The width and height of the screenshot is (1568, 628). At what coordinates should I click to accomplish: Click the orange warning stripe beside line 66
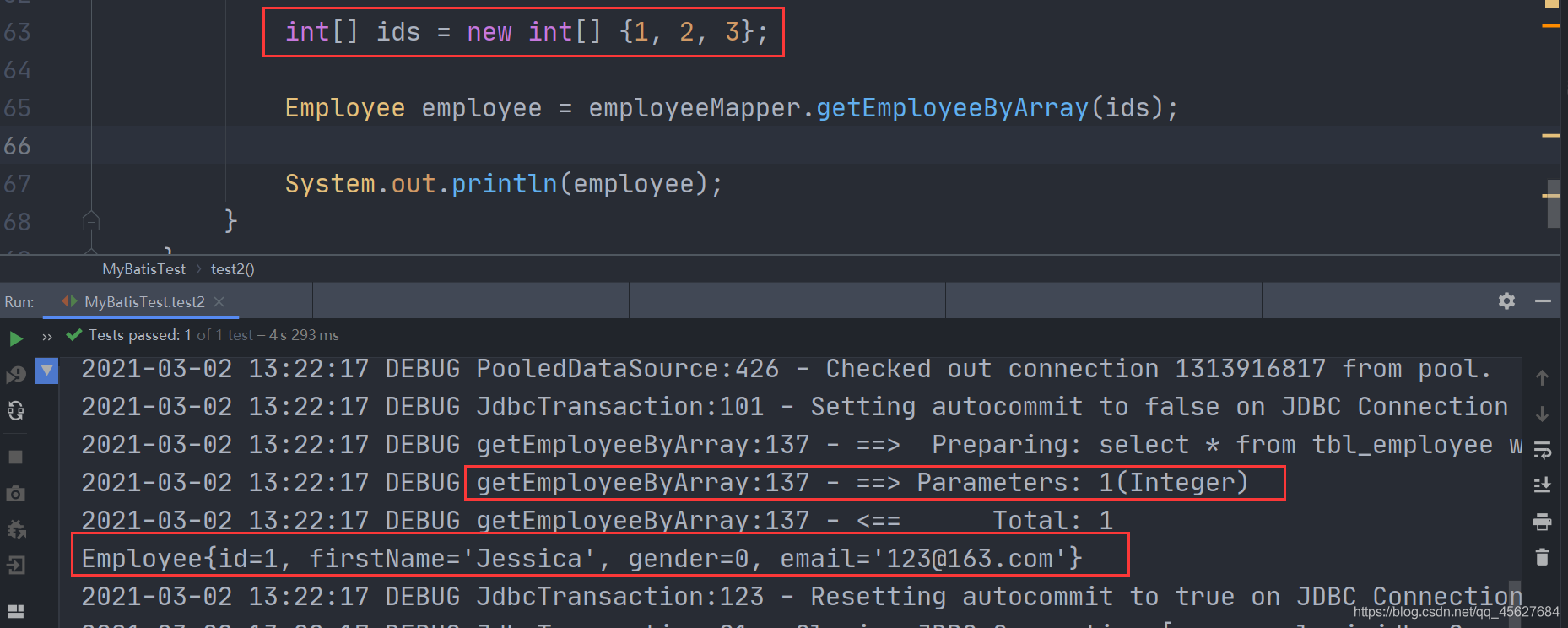(x=1551, y=135)
